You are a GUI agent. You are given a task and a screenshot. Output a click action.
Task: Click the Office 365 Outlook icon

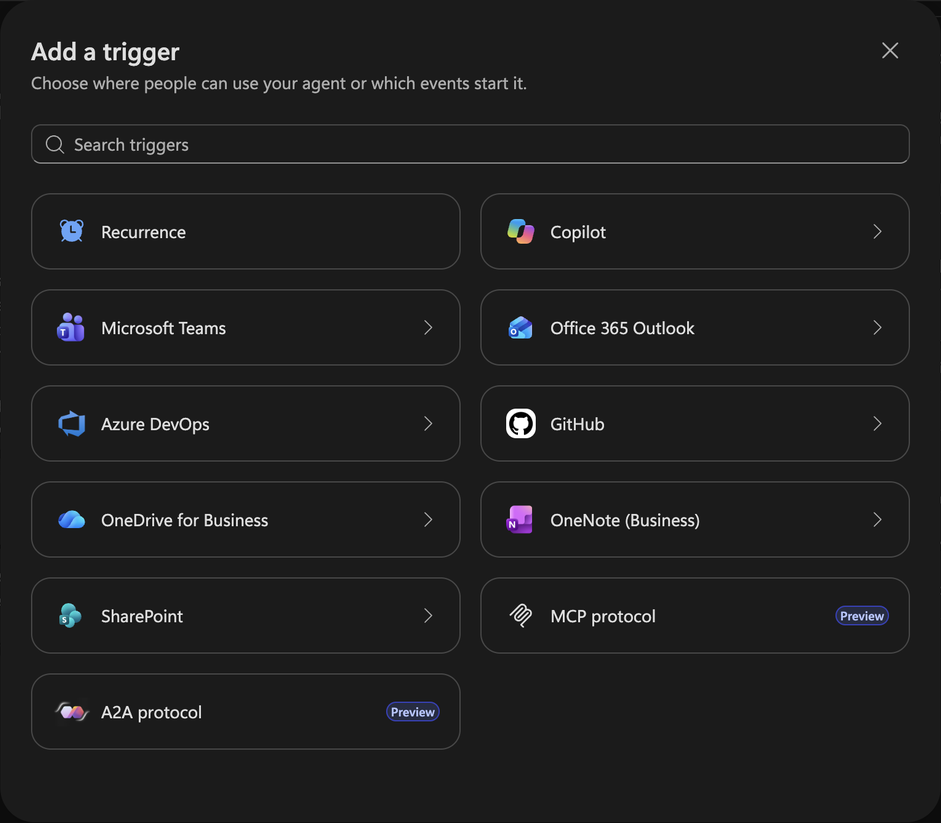pyautogui.click(x=520, y=328)
